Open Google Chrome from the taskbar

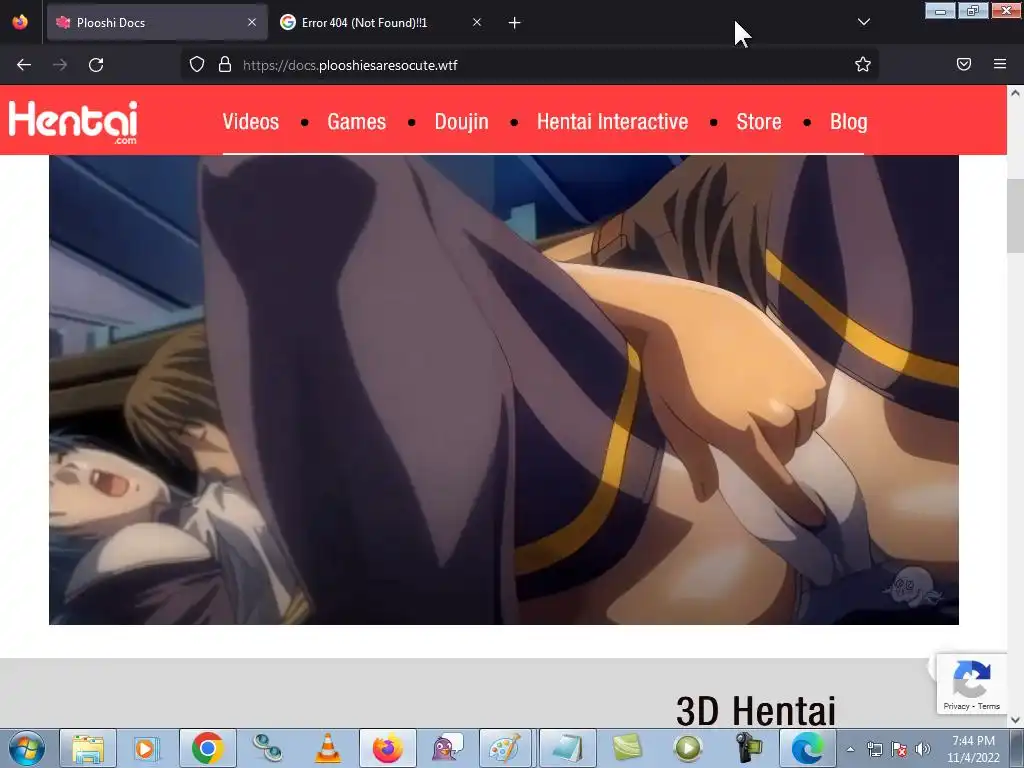click(208, 748)
